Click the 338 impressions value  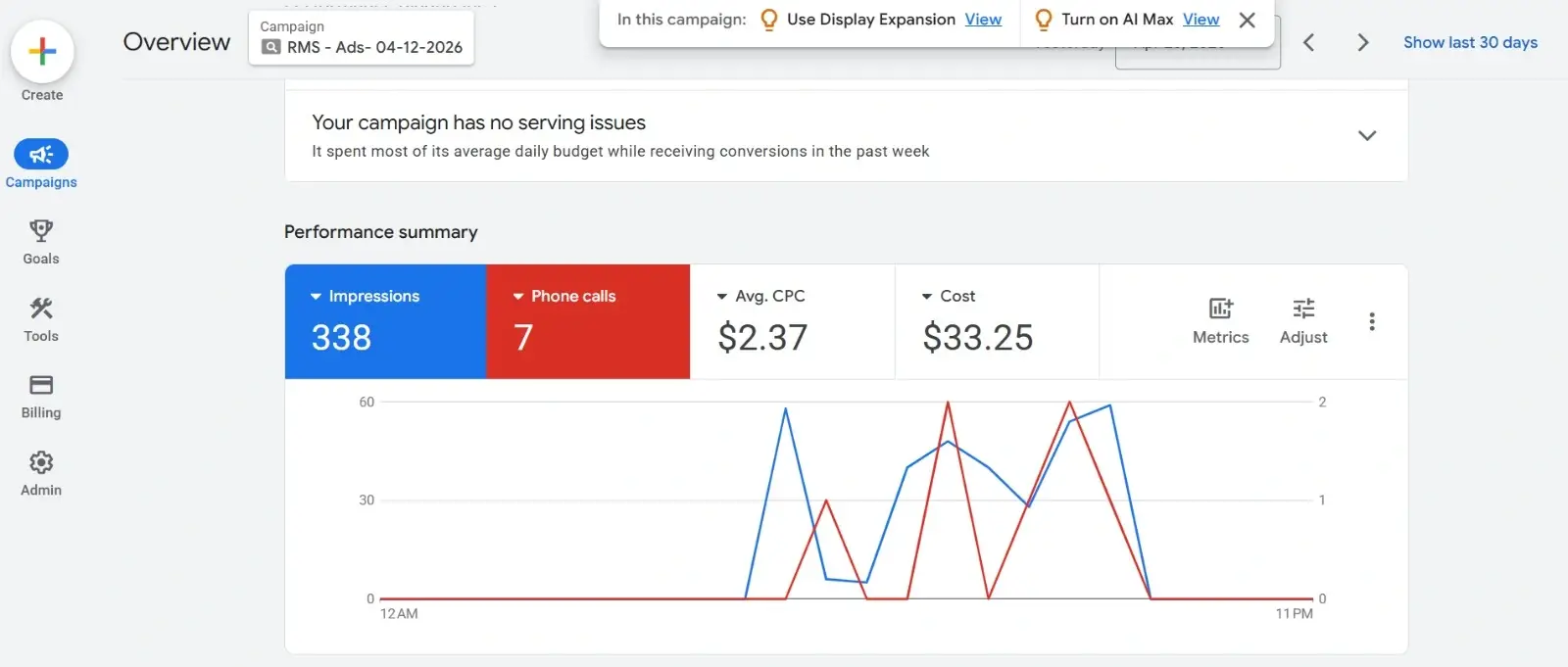[x=342, y=338]
